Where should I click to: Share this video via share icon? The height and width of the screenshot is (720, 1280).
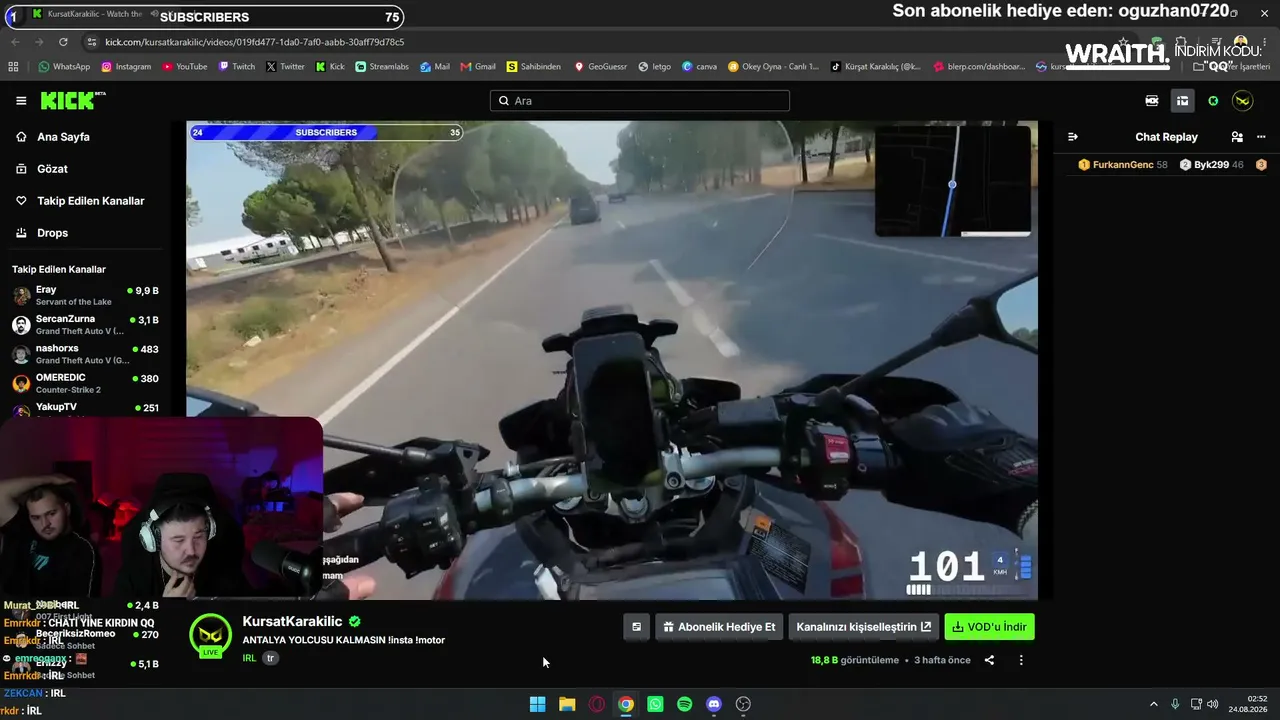989,660
